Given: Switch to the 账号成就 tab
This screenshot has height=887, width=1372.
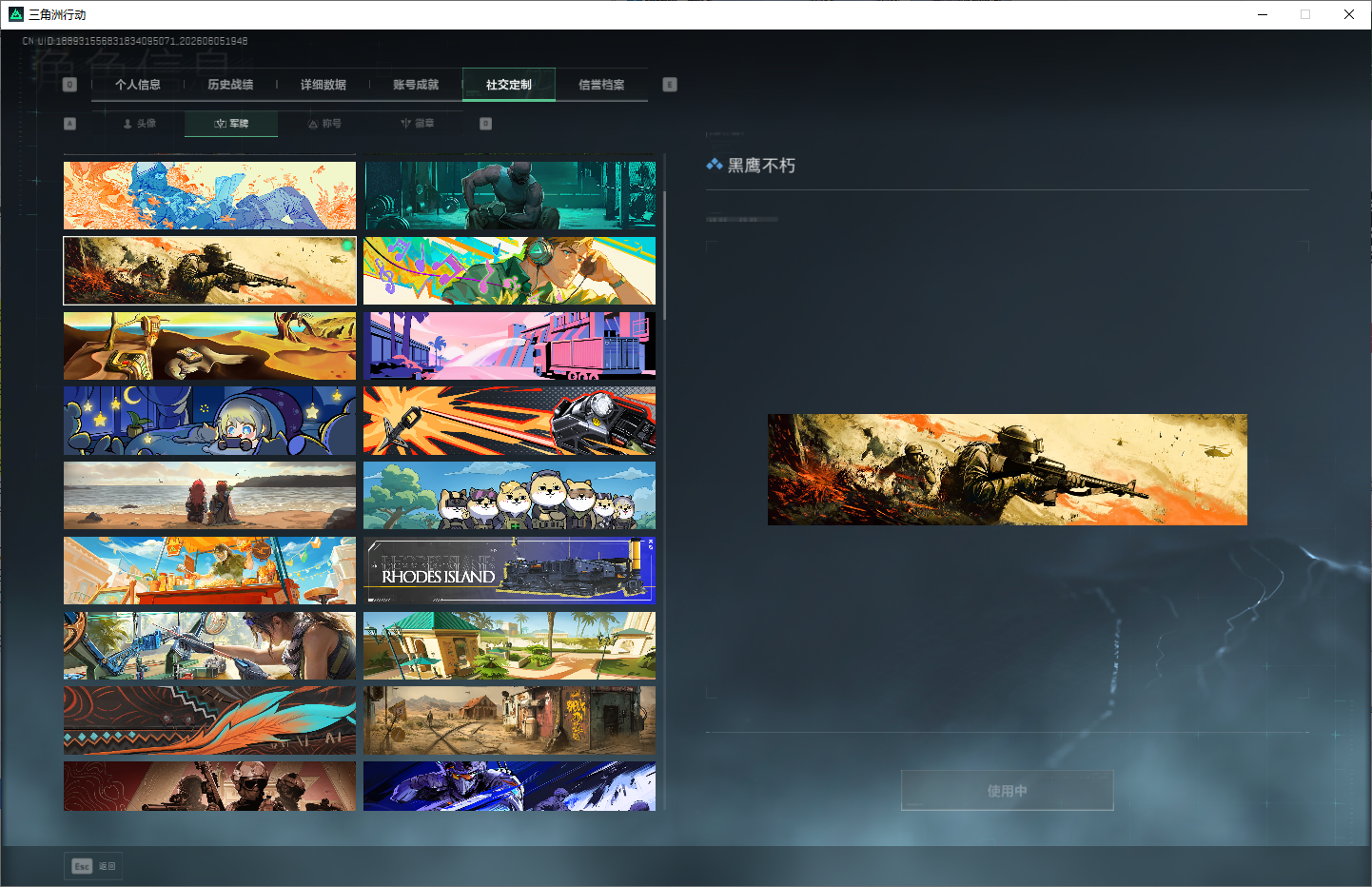Looking at the screenshot, I should point(416,85).
